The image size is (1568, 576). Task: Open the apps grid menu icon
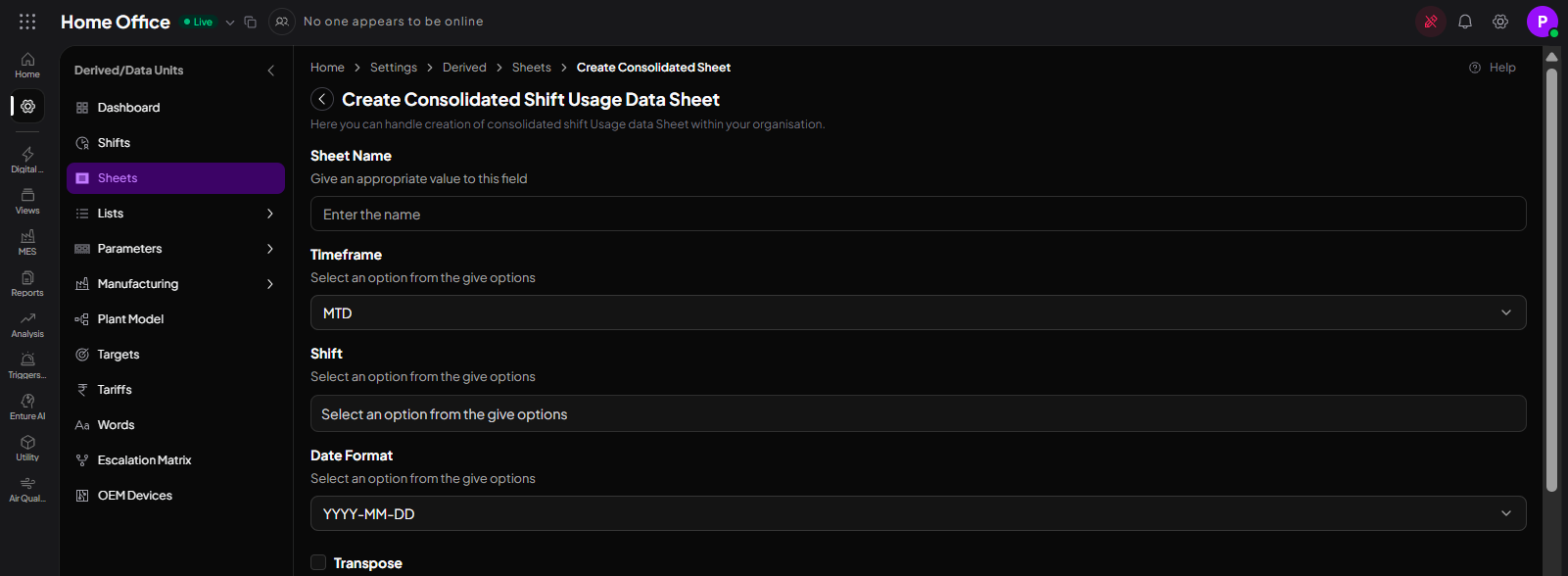tap(27, 22)
